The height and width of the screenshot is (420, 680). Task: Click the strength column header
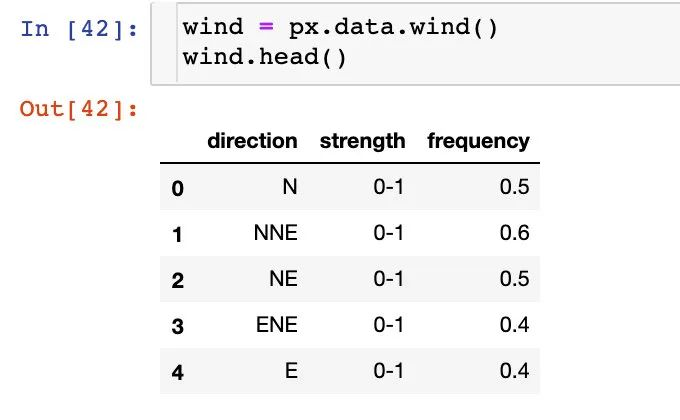tap(362, 141)
